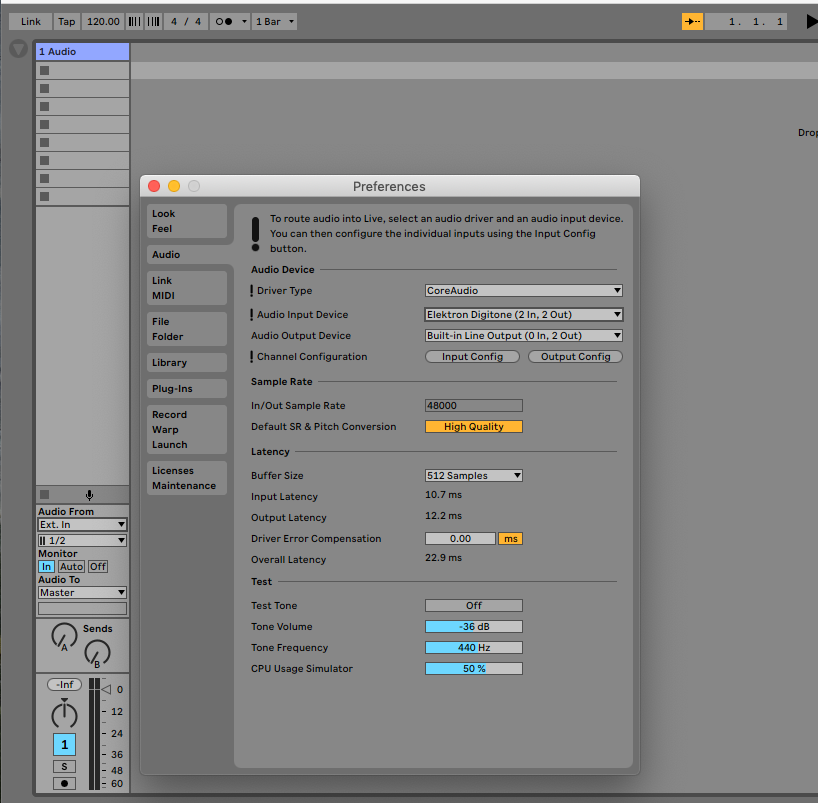
Task: Set Monitor to Auto
Action: (x=71, y=566)
